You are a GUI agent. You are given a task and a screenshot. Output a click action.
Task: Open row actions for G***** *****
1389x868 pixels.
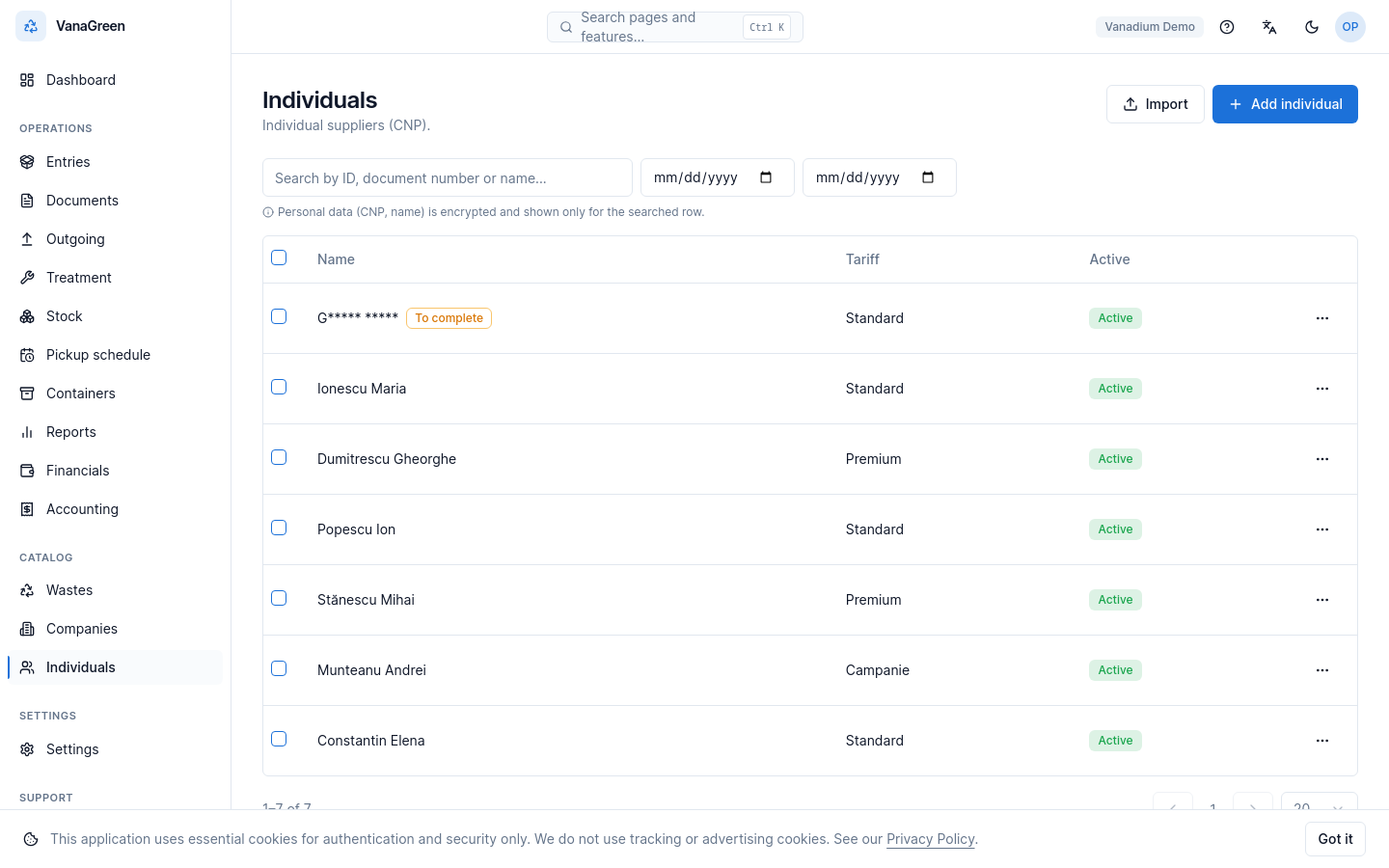pyautogui.click(x=1322, y=318)
